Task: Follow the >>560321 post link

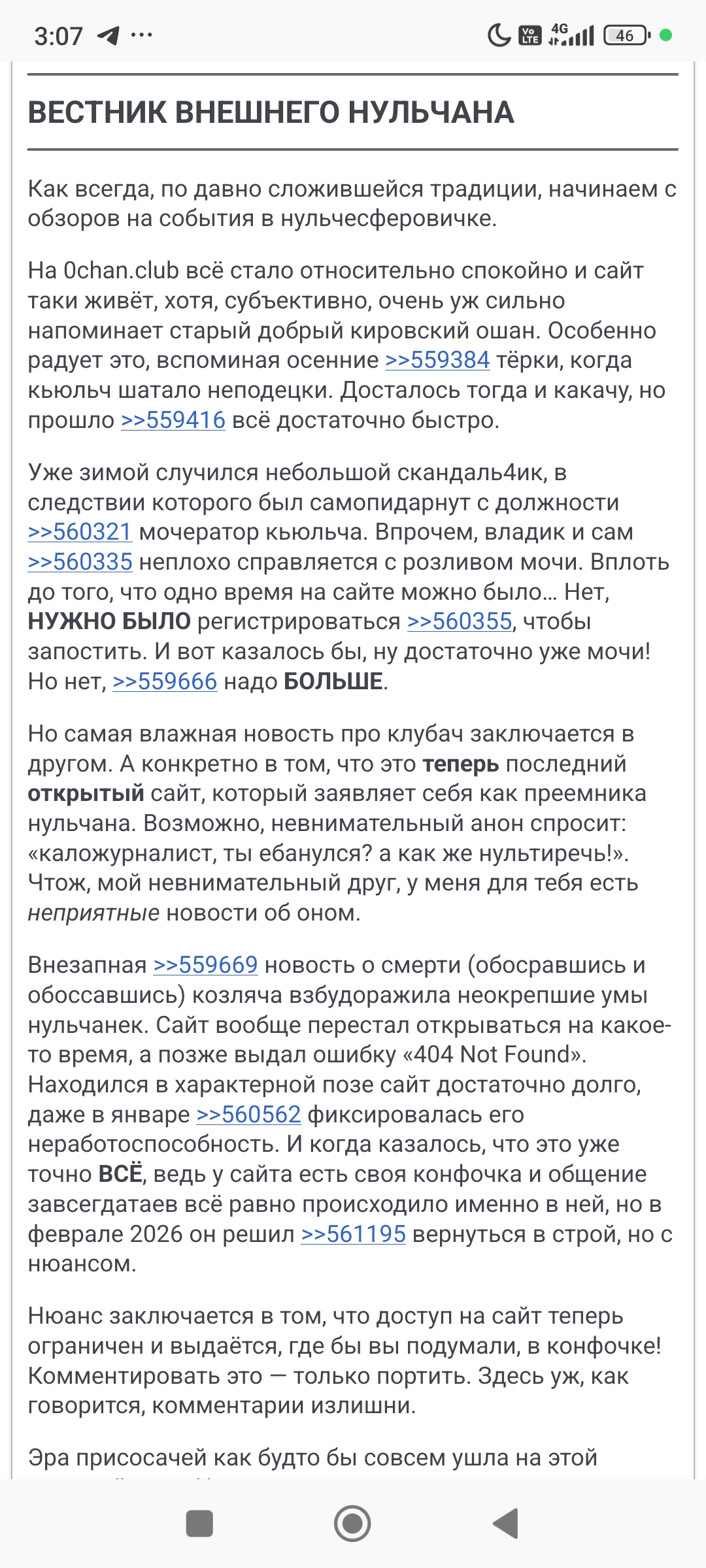Action: tap(80, 532)
